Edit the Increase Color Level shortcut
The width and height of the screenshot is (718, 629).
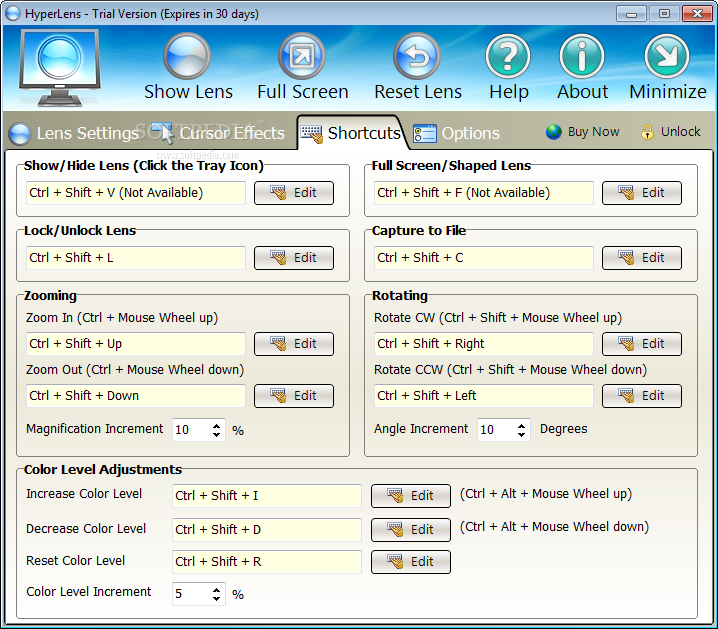(411, 496)
